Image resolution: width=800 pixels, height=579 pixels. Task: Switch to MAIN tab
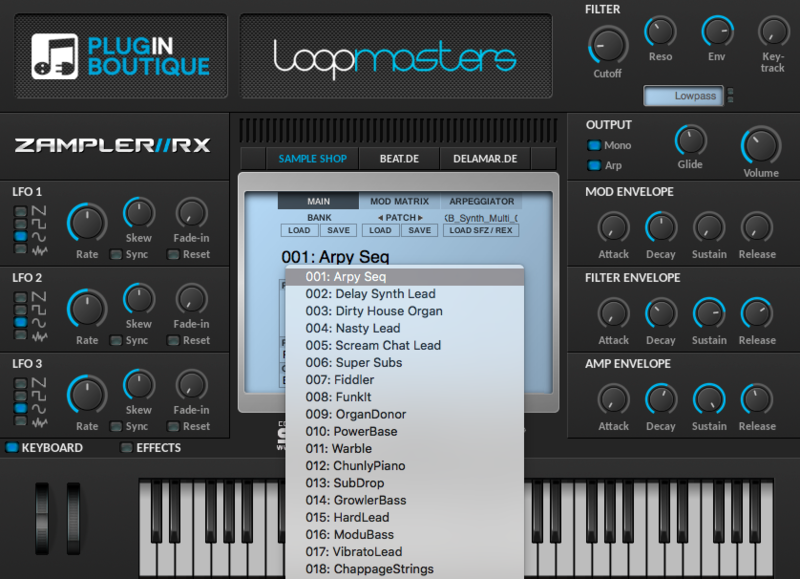[x=318, y=201]
